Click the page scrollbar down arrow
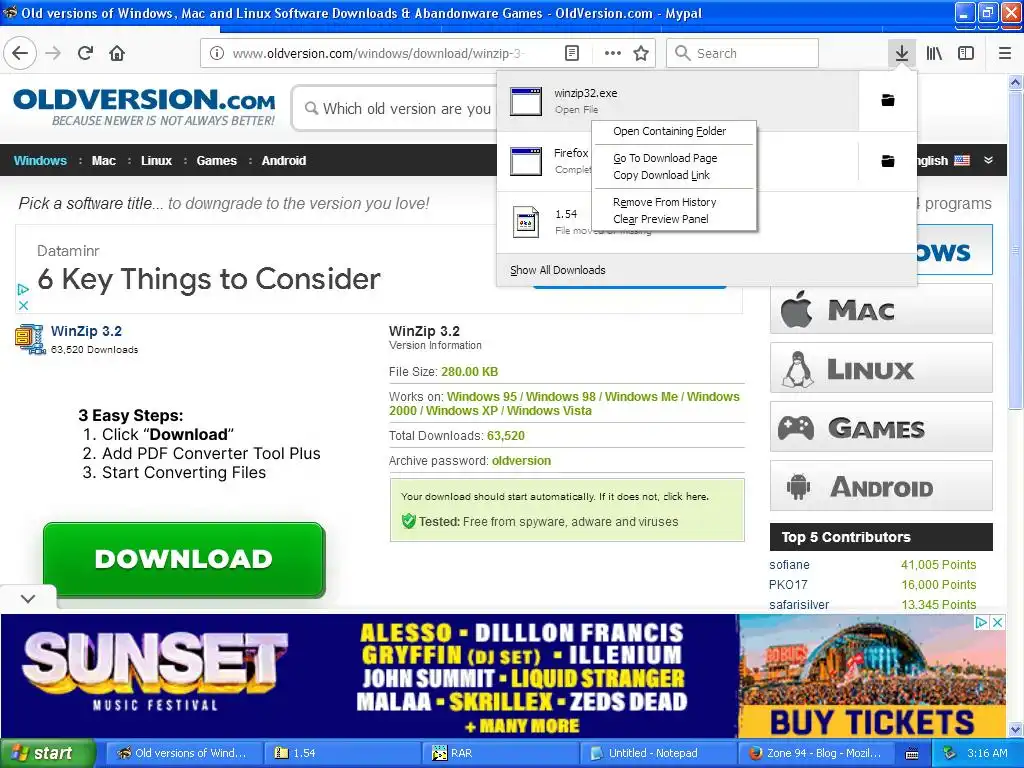Screen dimensions: 1024x768 click(1015, 729)
